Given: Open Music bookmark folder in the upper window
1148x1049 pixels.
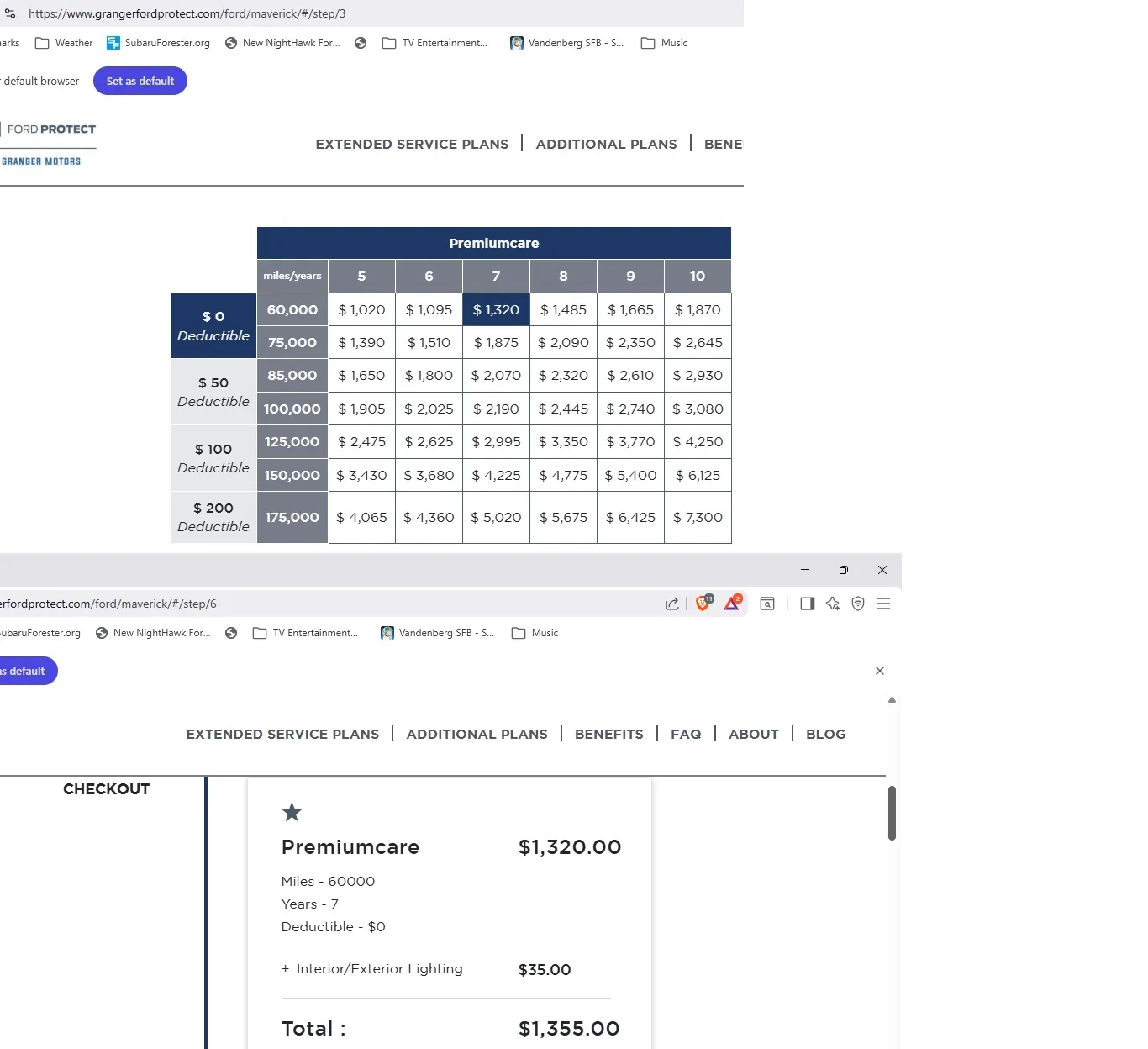Looking at the screenshot, I should tap(664, 43).
